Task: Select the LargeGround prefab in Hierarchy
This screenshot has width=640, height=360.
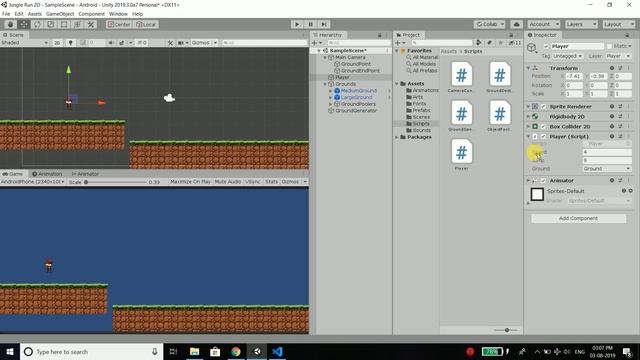Action: [x=356, y=98]
